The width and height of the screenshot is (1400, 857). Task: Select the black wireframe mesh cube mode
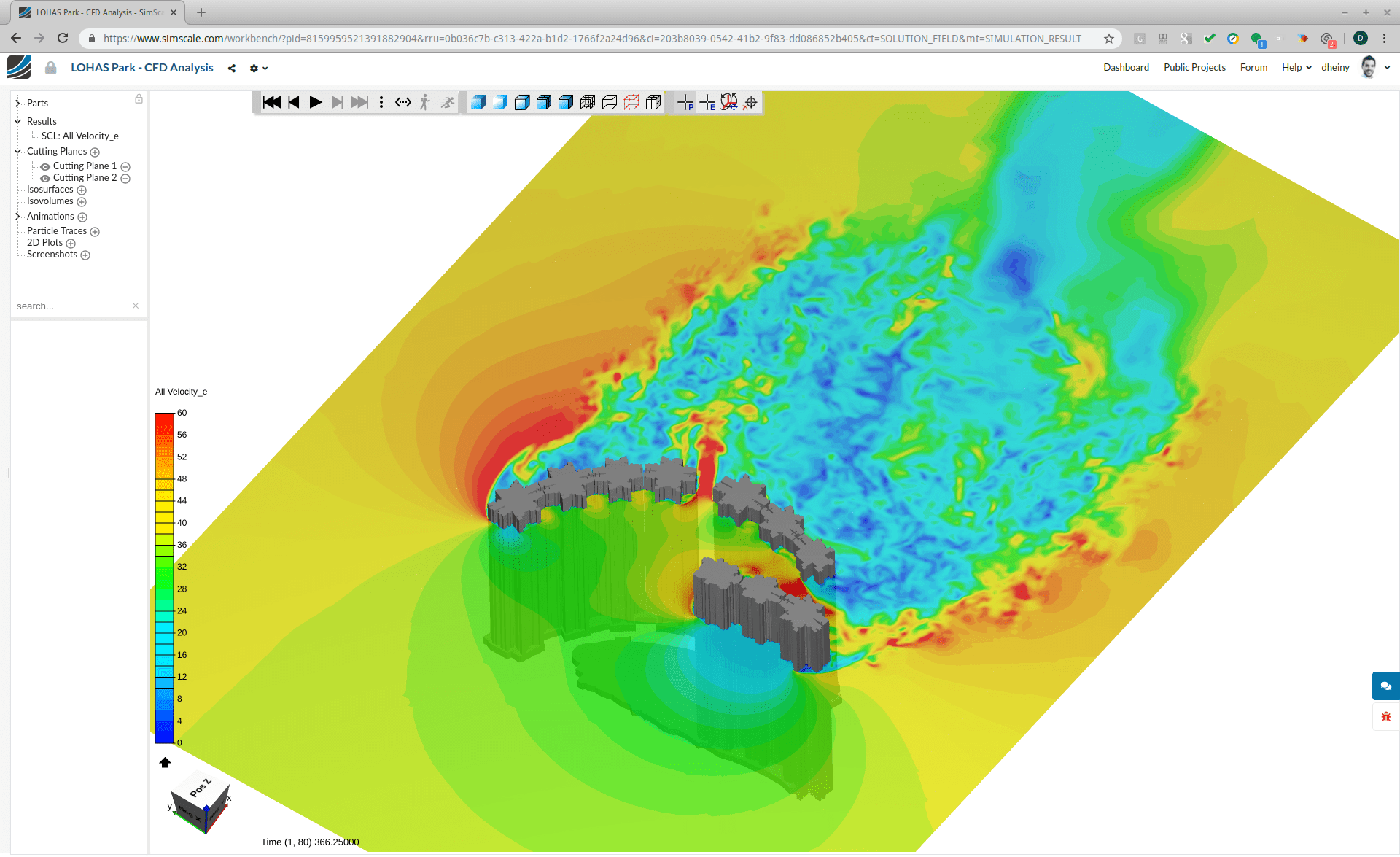(588, 102)
